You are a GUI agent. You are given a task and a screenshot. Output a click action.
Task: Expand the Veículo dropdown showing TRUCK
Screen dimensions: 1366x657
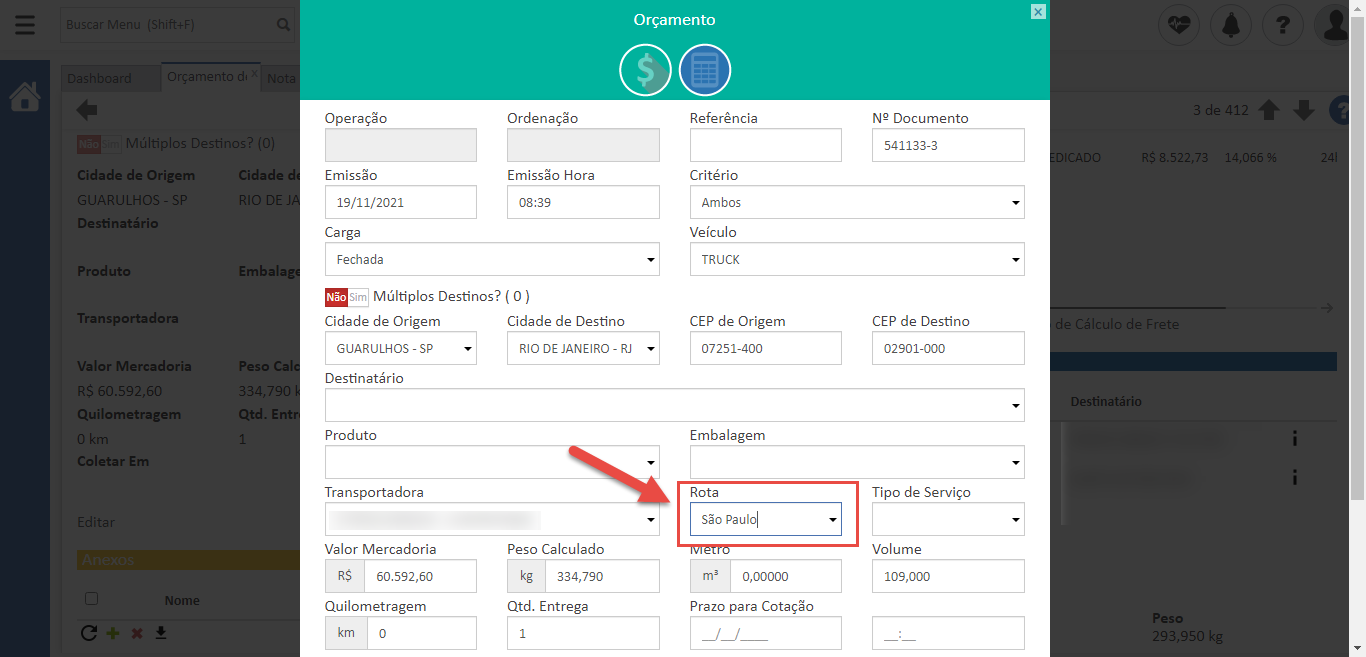point(1016,260)
